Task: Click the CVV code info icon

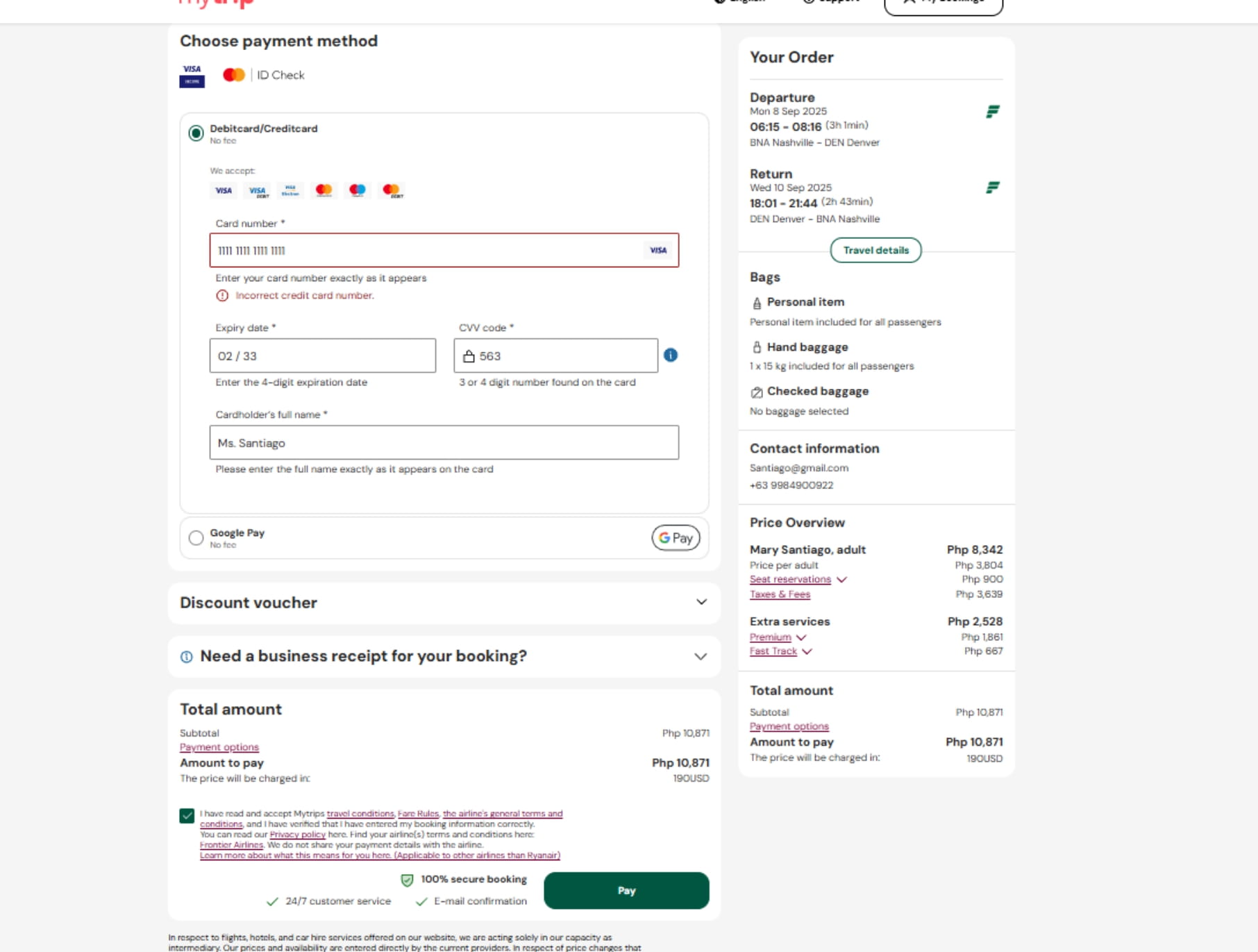Action: point(670,356)
